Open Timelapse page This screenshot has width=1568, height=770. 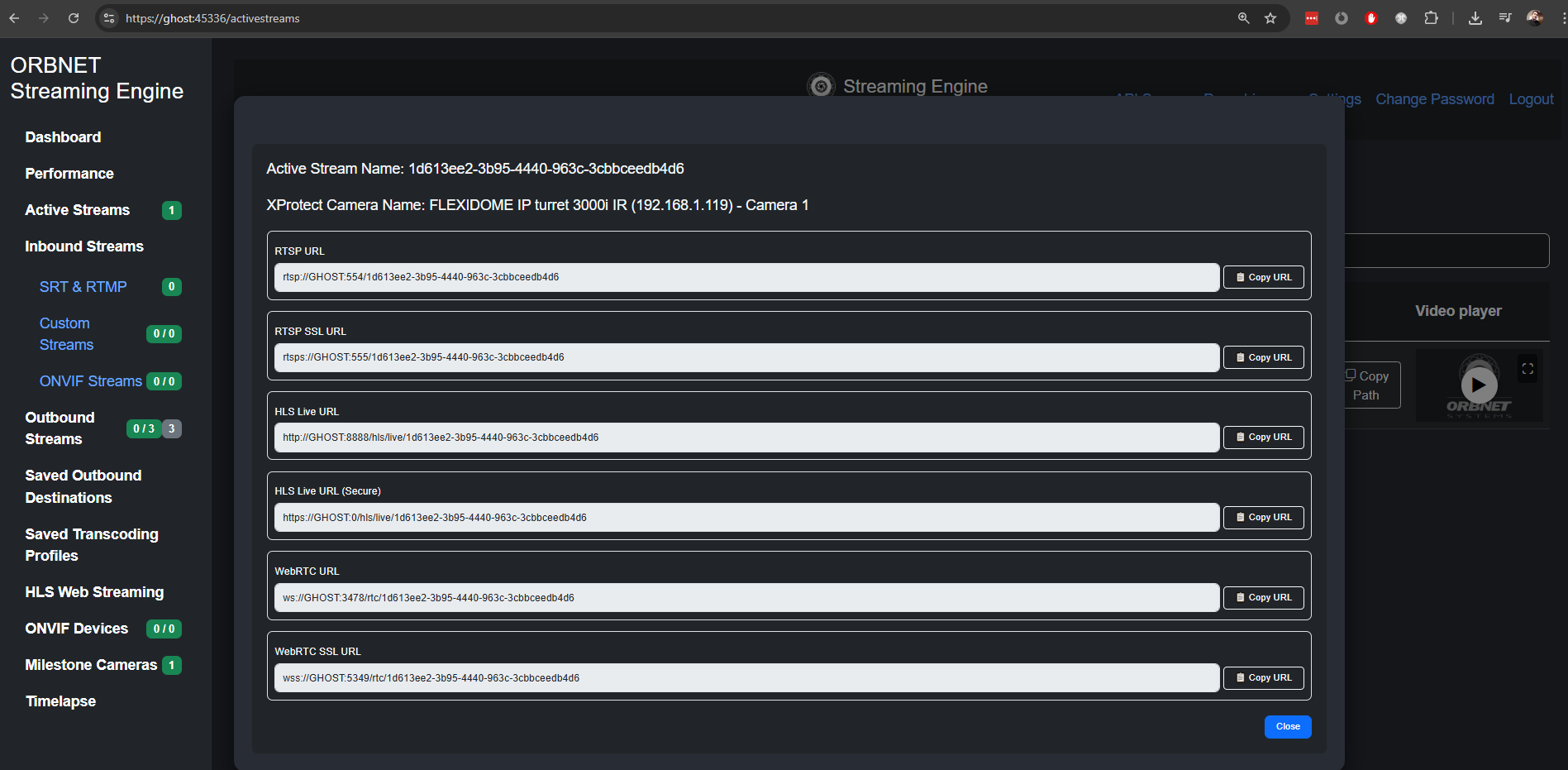tap(60, 701)
